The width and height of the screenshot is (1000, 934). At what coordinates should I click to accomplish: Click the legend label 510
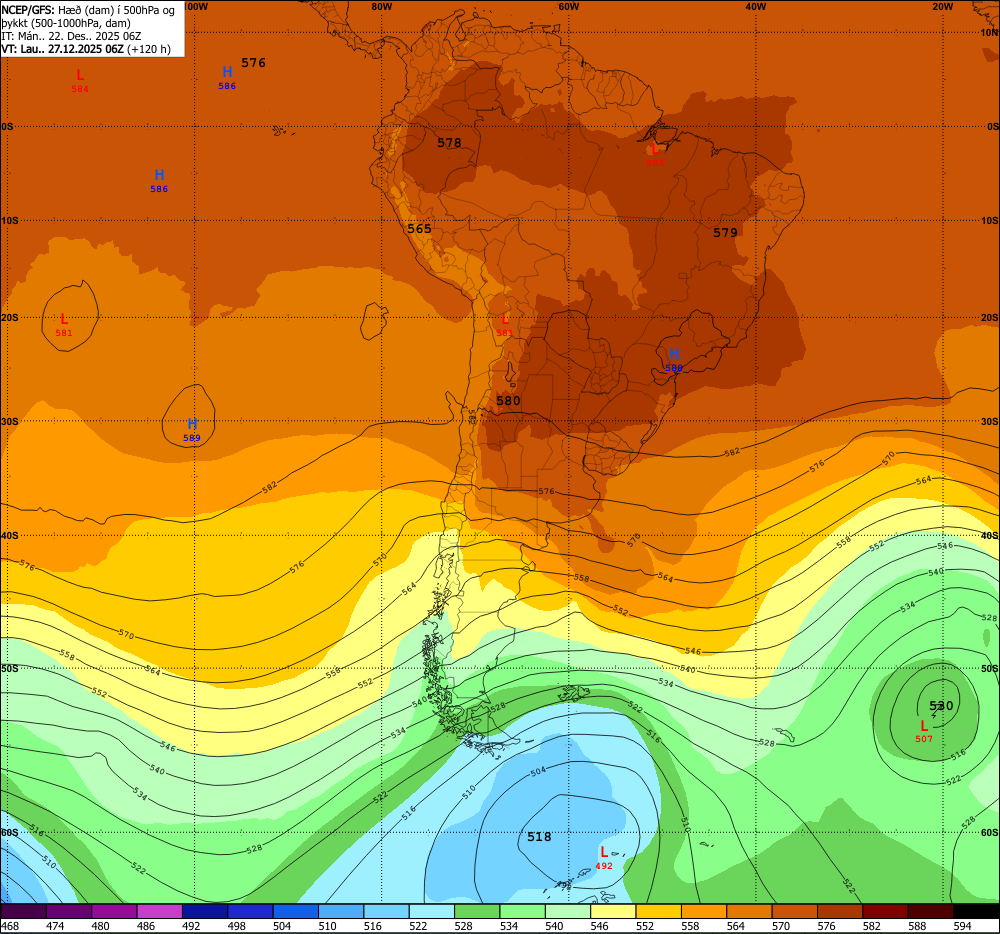(x=327, y=926)
